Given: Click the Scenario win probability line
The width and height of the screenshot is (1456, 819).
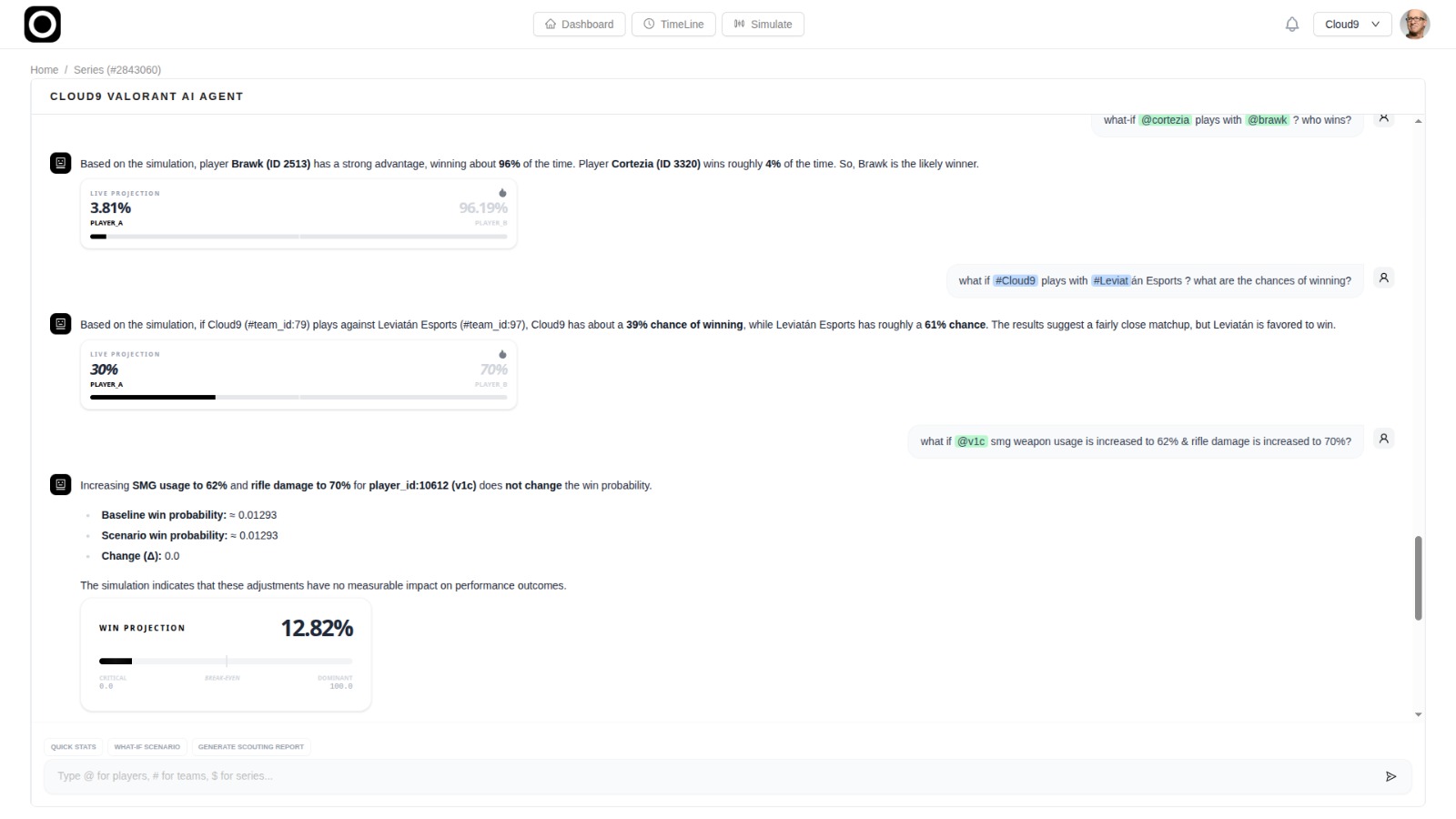Looking at the screenshot, I should [189, 536].
